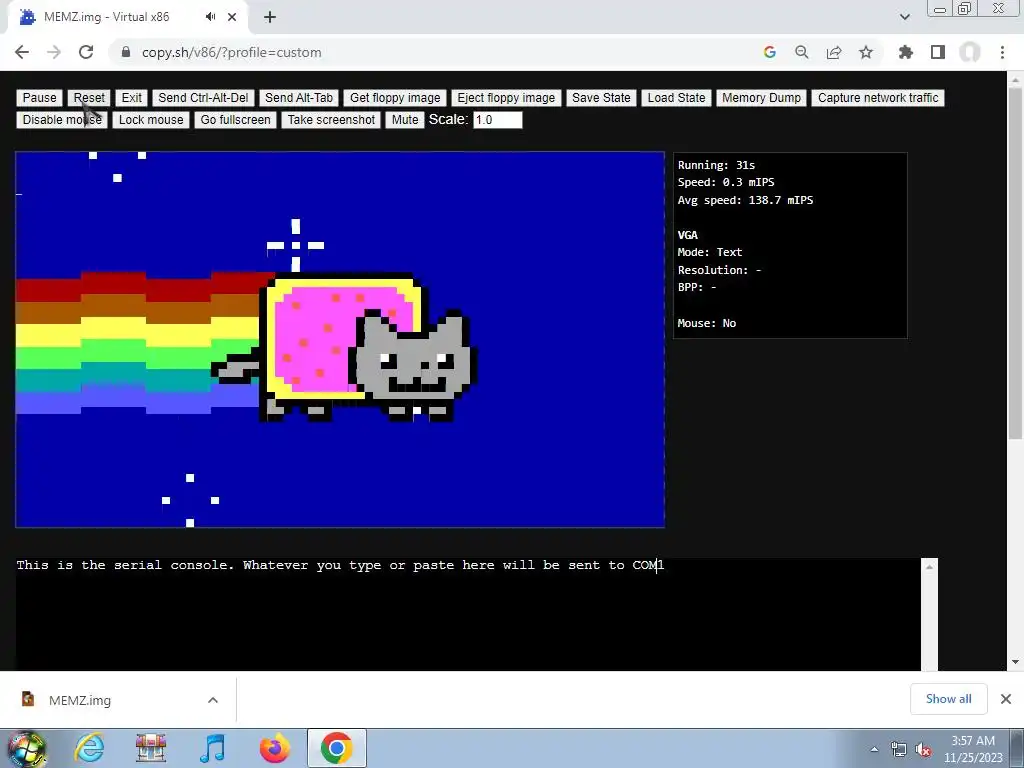Click the Scale input field
1024x768 pixels.
click(x=498, y=120)
